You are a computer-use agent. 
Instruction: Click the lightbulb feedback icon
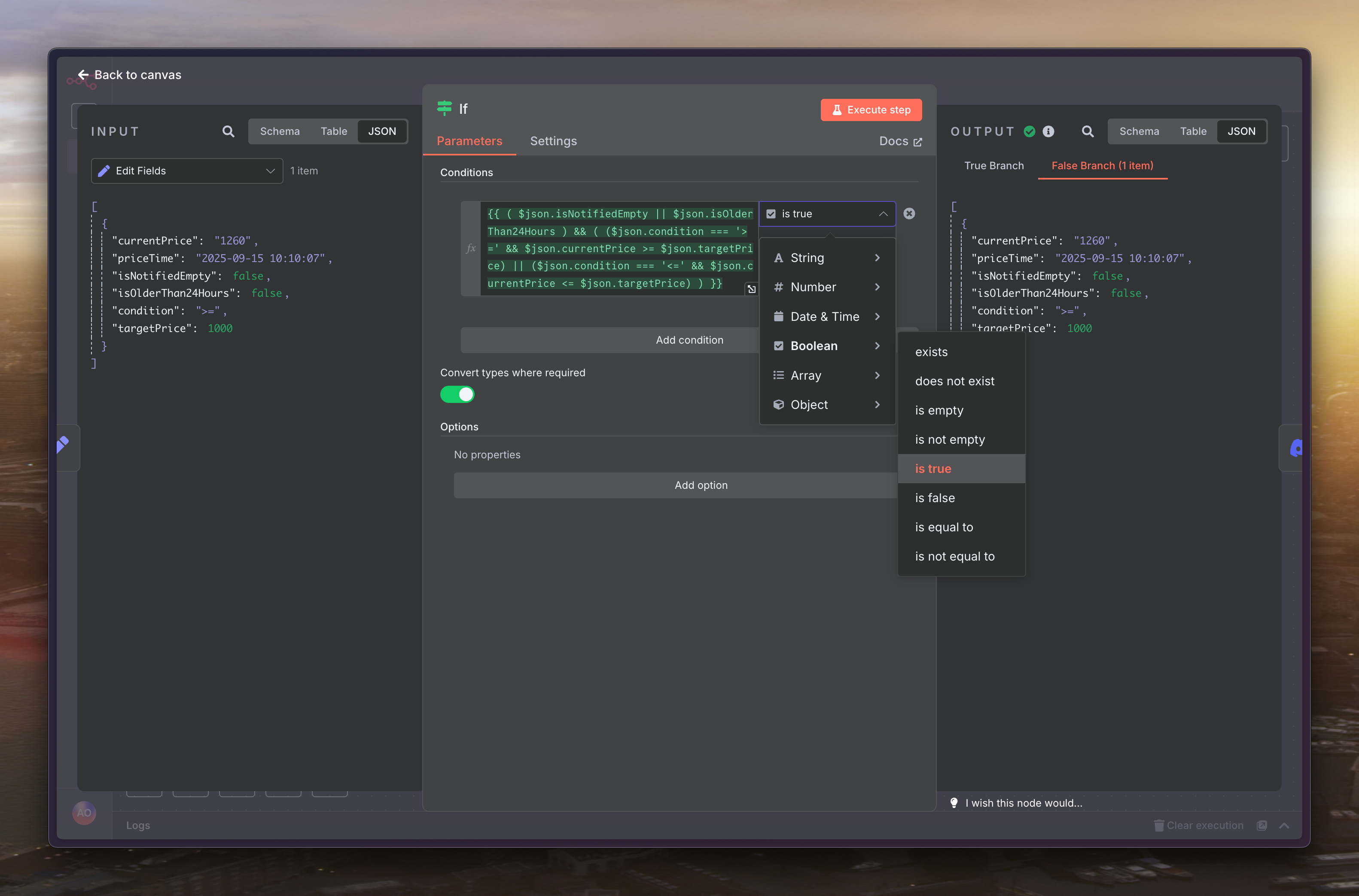coord(954,803)
